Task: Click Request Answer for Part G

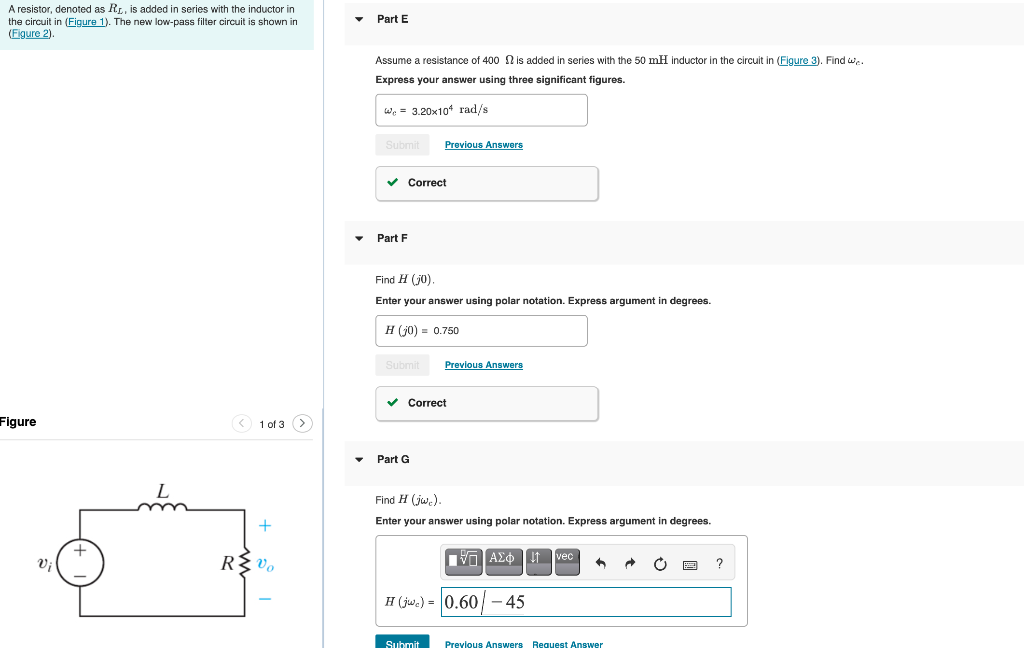Action: (x=567, y=644)
